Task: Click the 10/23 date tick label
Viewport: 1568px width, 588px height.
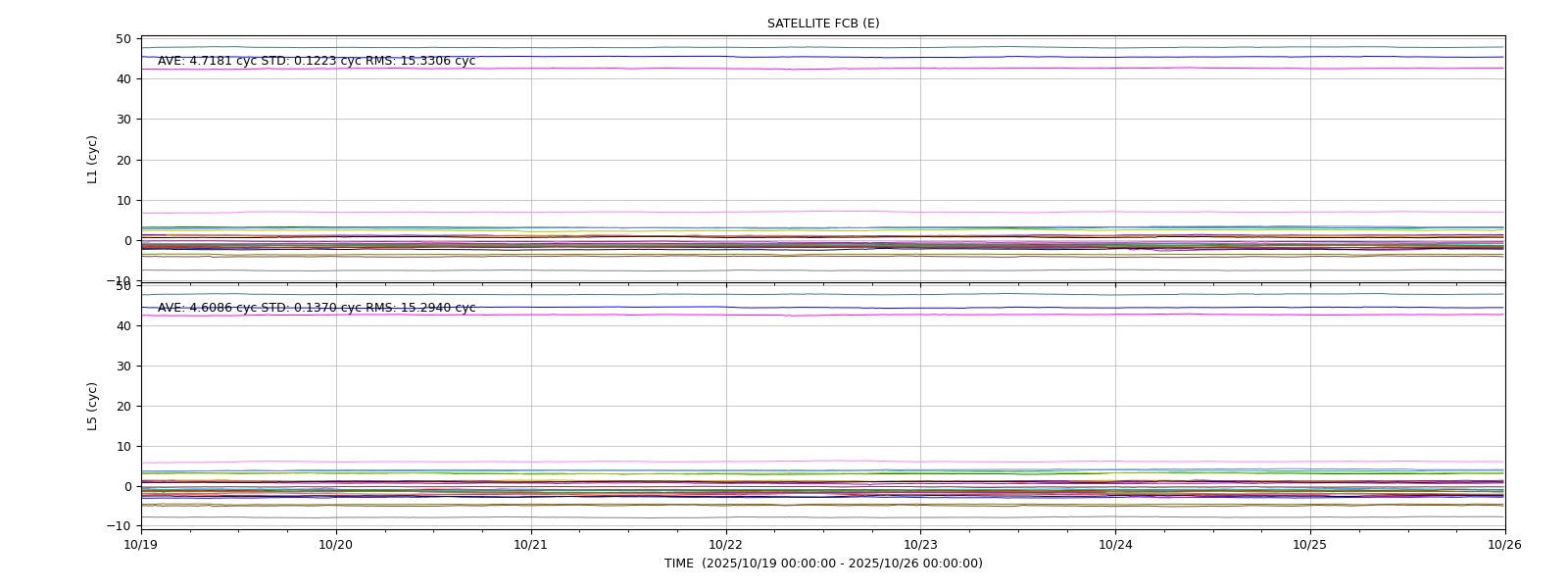Action: pos(920,545)
